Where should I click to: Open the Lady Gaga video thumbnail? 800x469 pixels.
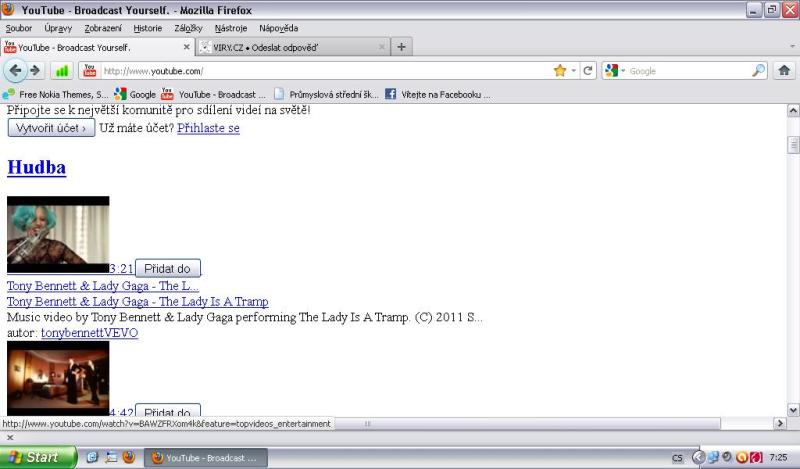coord(58,235)
